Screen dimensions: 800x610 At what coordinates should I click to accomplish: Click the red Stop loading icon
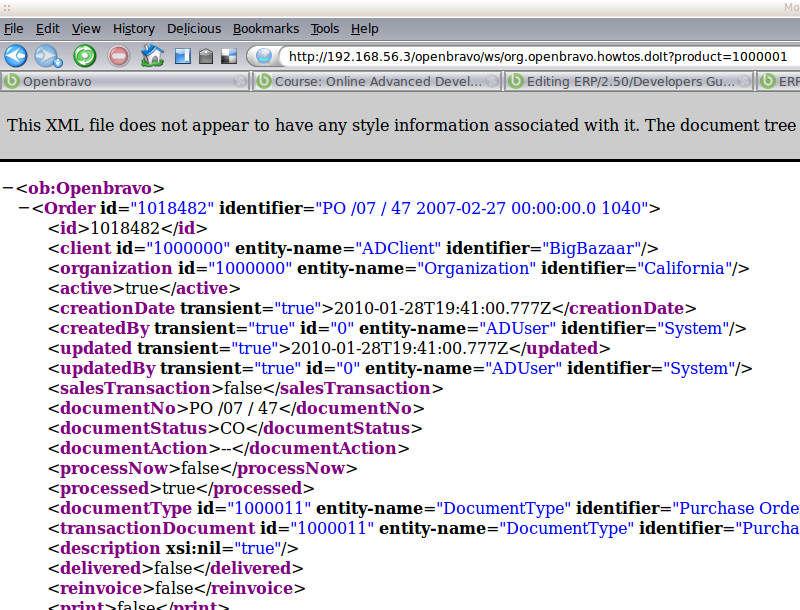[117, 57]
